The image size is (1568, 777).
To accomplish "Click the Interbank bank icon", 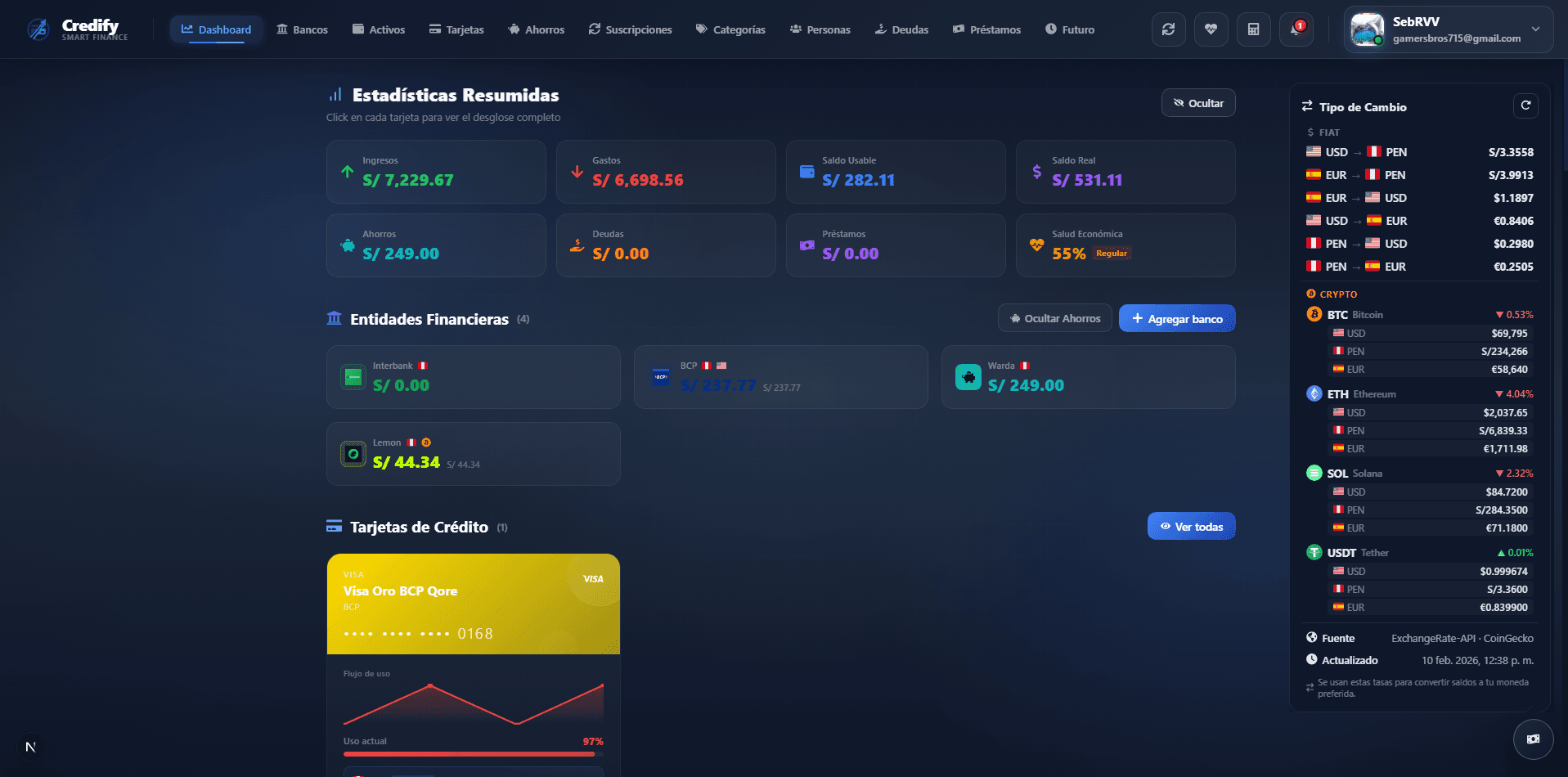I will (353, 376).
